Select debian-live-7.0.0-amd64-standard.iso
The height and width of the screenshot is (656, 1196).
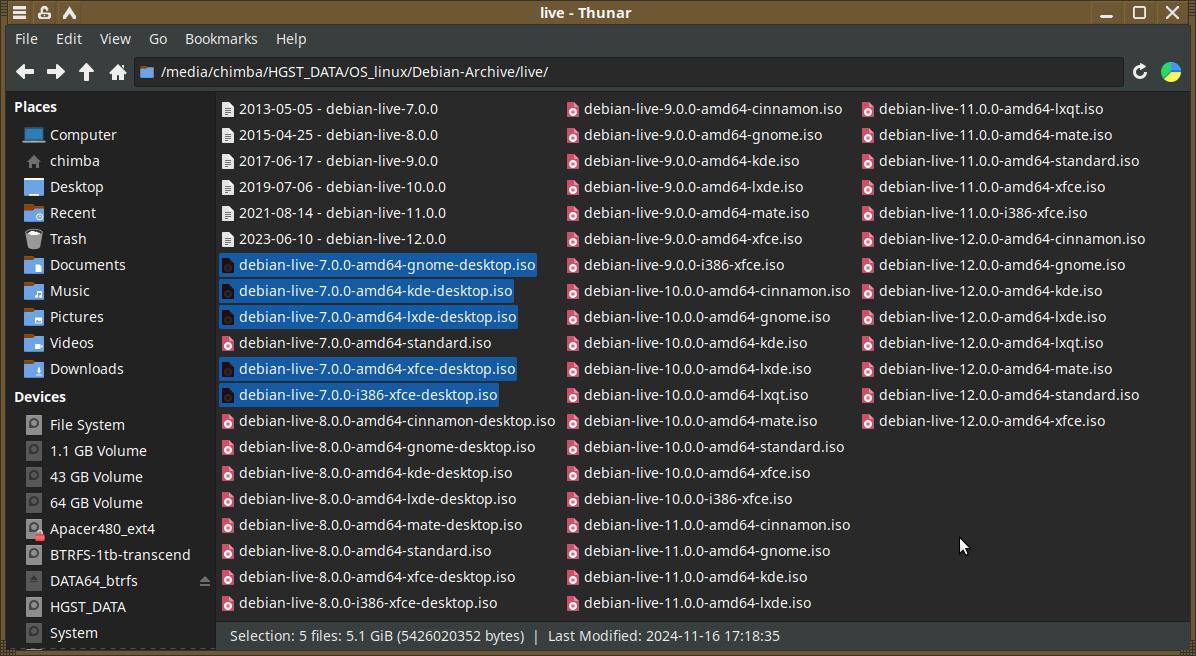click(x=356, y=342)
